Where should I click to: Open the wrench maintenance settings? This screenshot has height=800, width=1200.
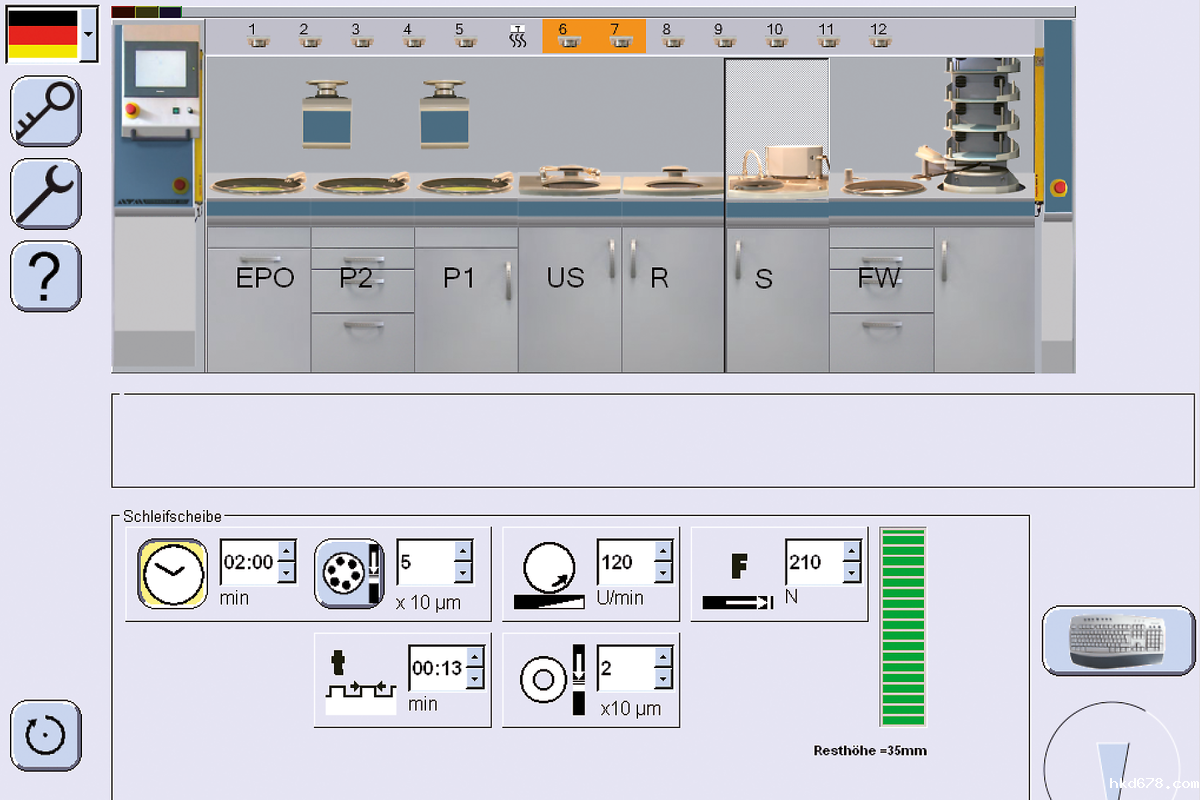(x=46, y=194)
